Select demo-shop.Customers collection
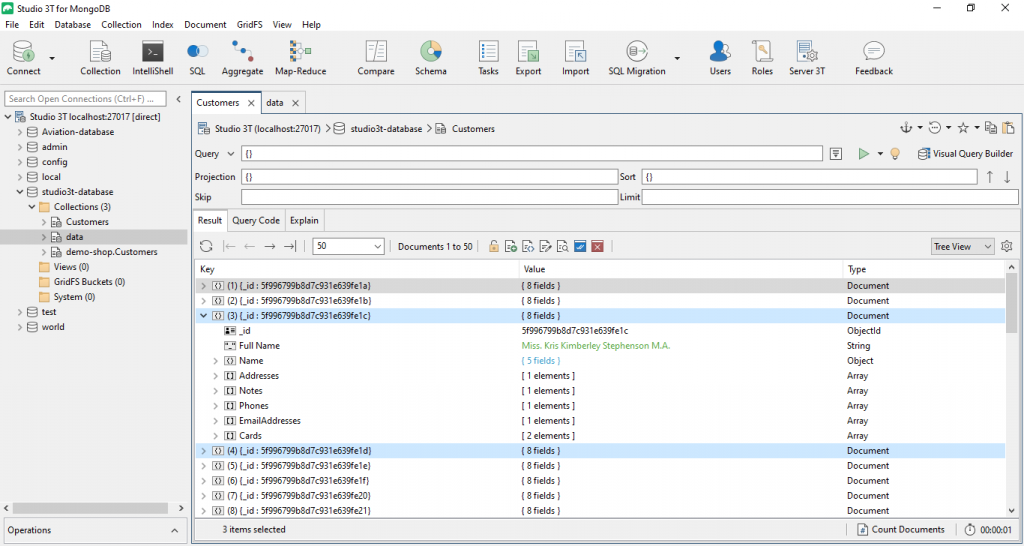 (111, 252)
